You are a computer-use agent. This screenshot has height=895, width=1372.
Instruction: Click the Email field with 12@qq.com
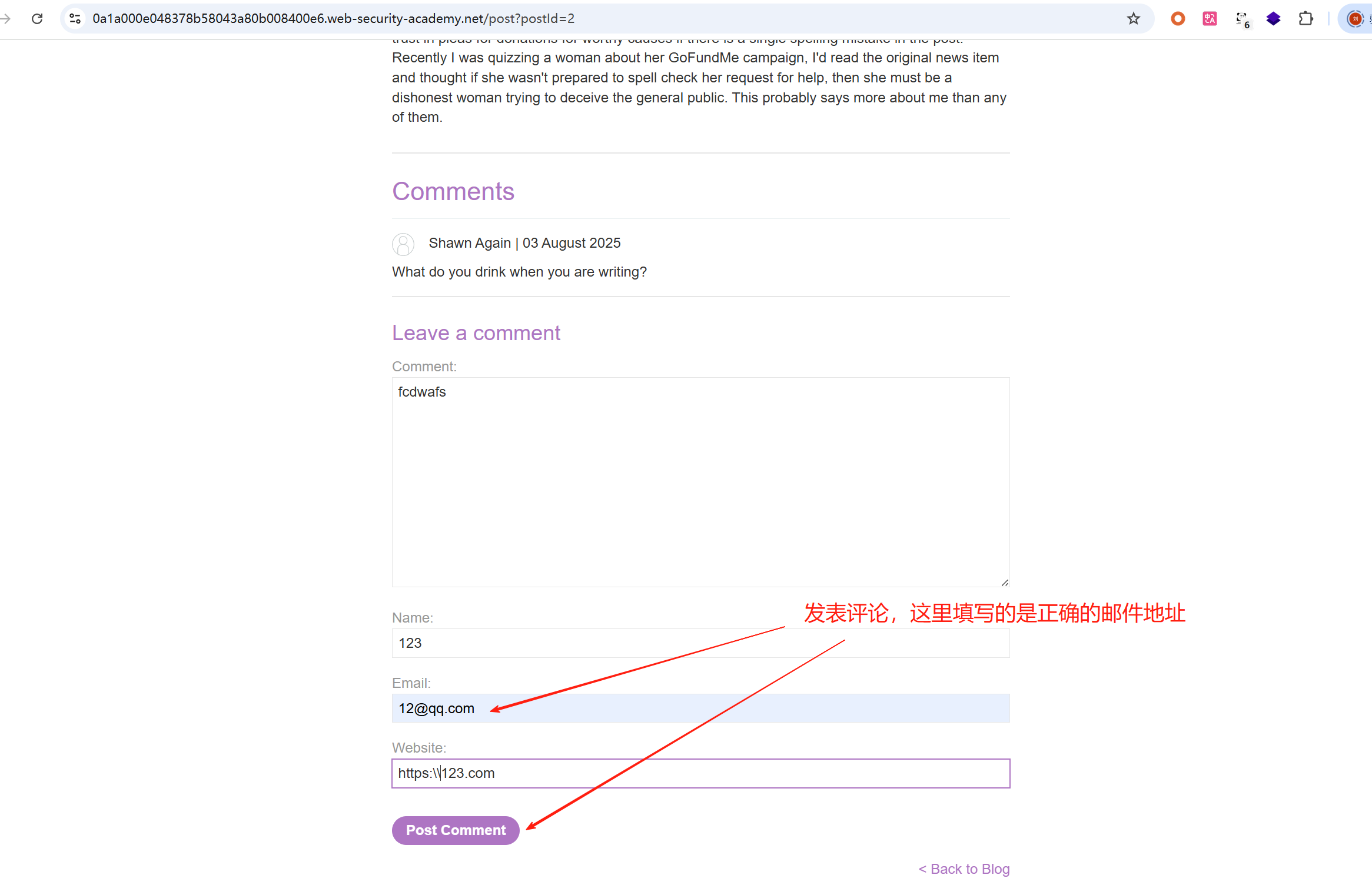pos(700,708)
